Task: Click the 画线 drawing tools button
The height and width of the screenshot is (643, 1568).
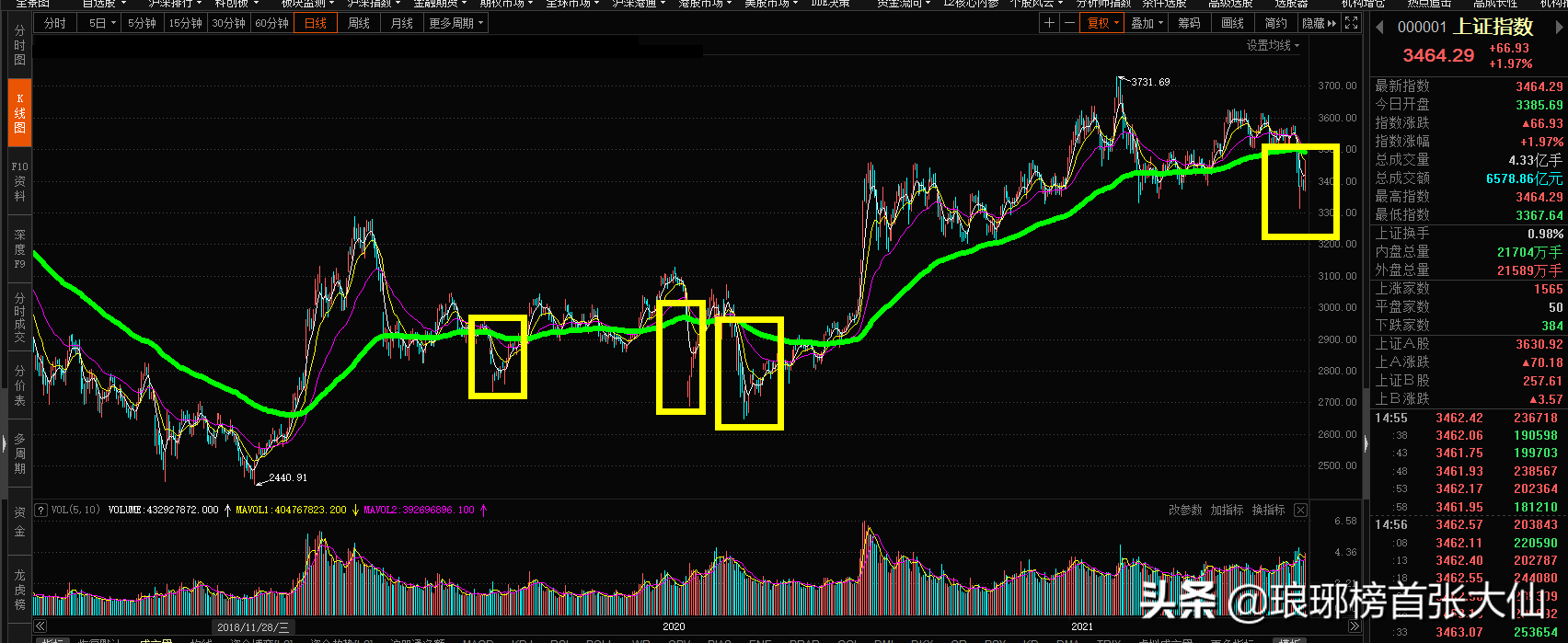Action: coord(1232,23)
